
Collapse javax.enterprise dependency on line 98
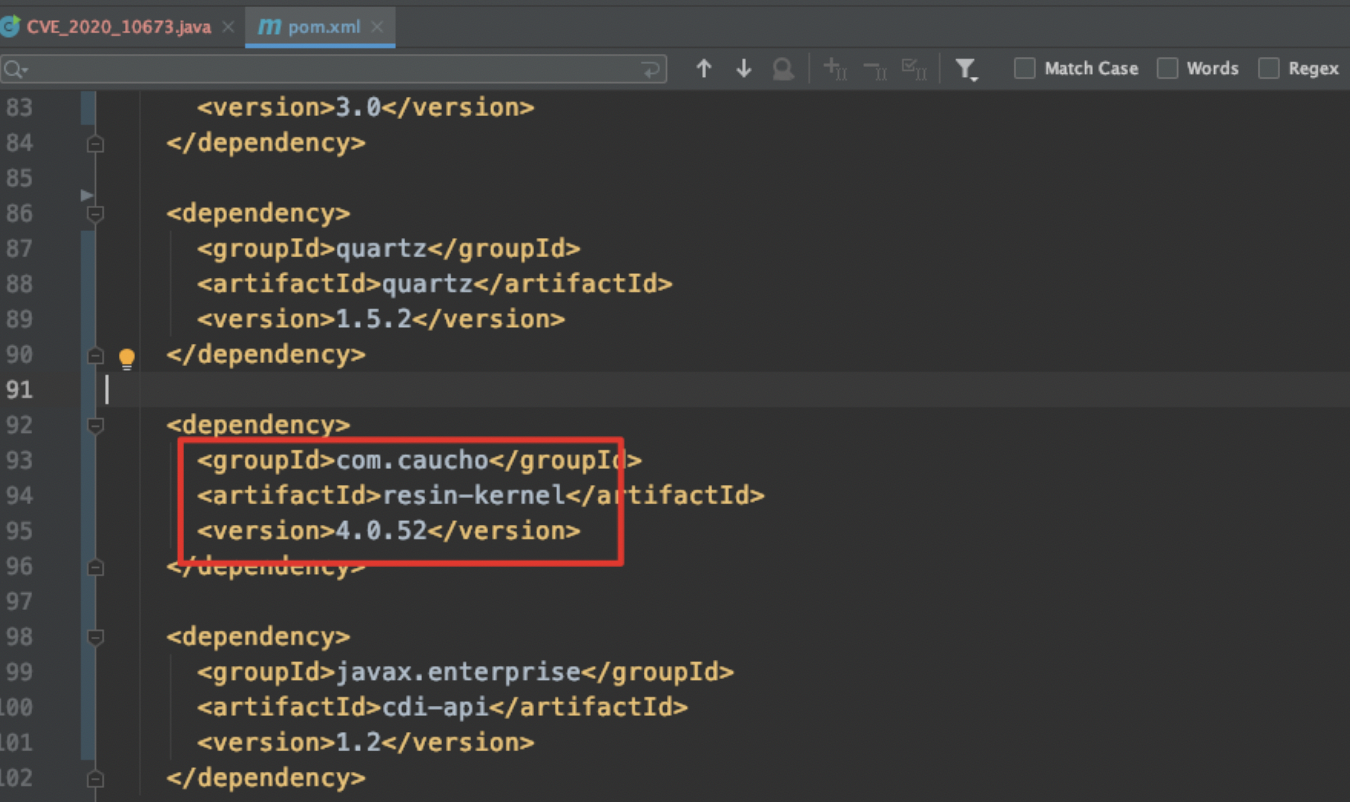[x=95, y=637]
